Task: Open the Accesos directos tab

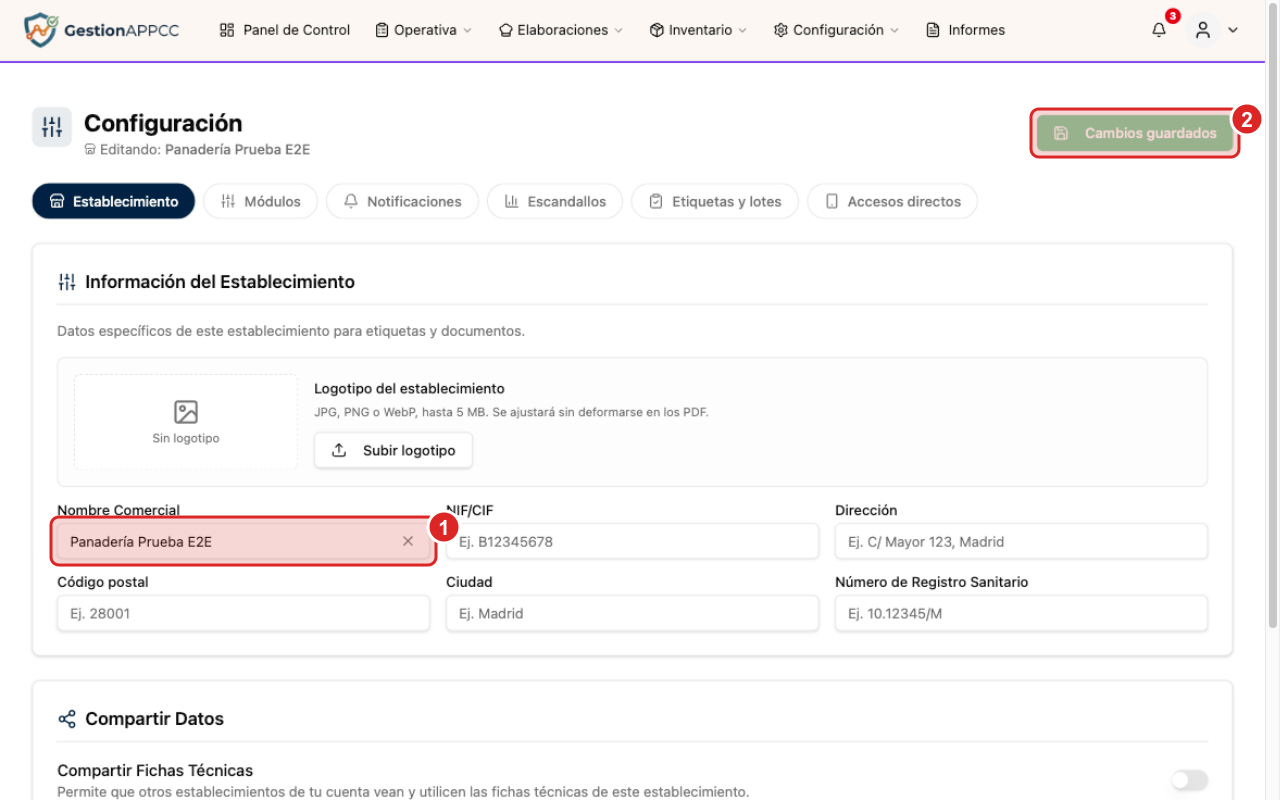Action: pyautogui.click(x=892, y=201)
